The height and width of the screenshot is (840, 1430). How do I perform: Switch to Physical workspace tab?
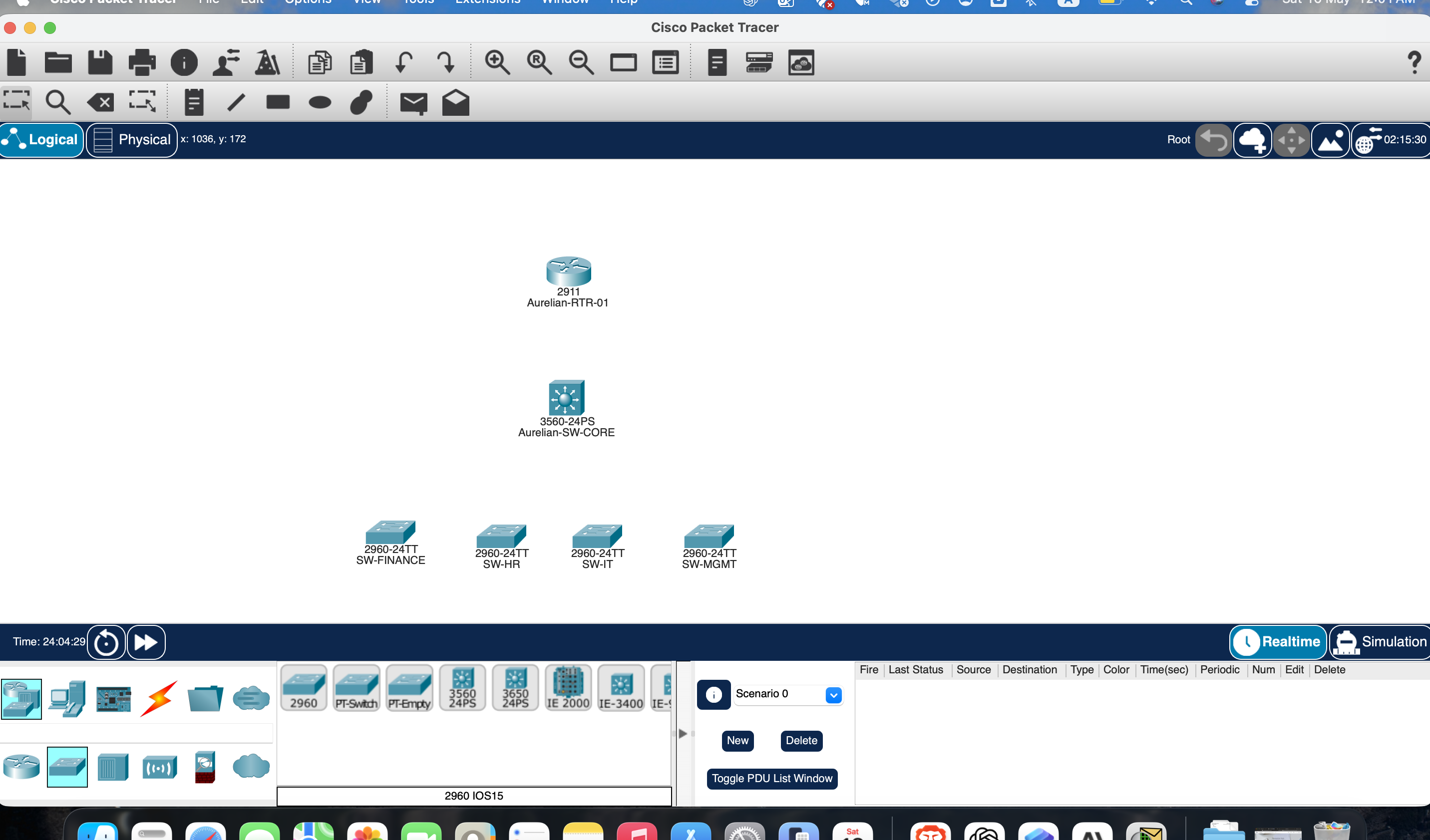click(x=132, y=140)
